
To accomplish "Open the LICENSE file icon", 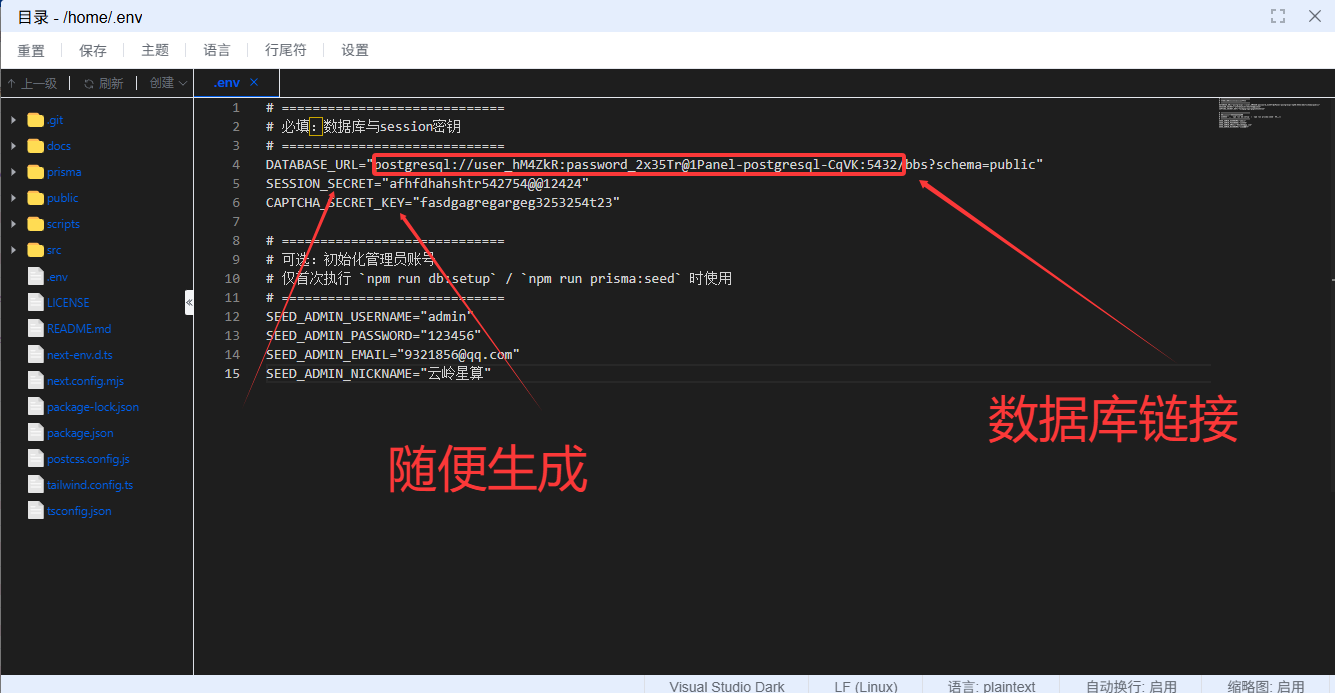I will click(36, 303).
